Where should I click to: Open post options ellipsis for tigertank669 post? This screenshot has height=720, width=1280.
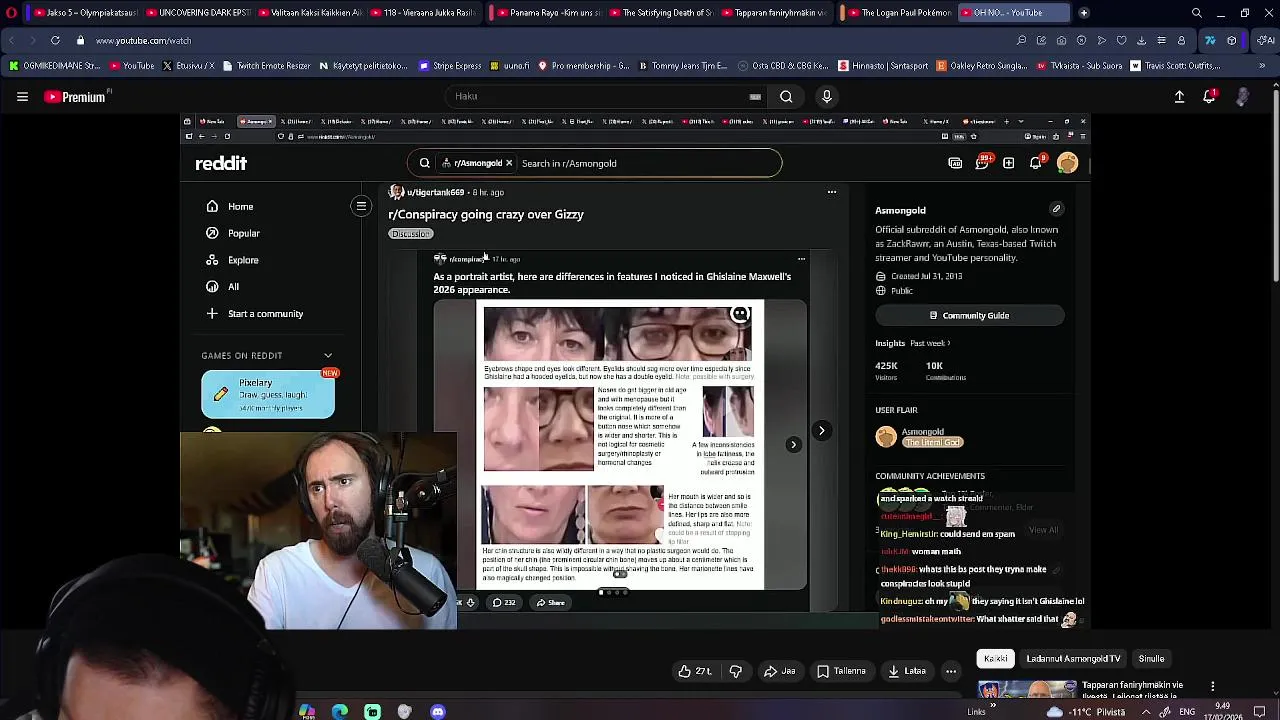tap(831, 192)
